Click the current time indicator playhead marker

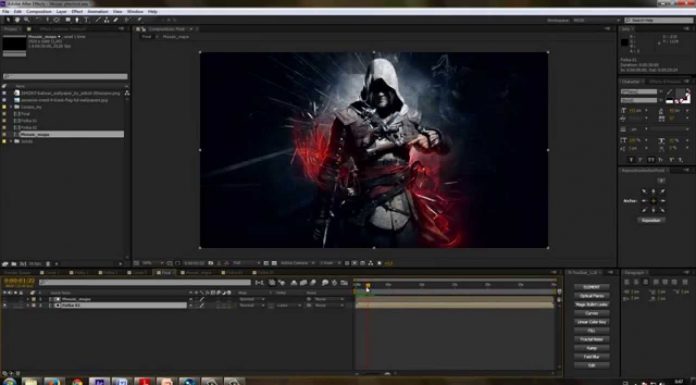tap(368, 285)
